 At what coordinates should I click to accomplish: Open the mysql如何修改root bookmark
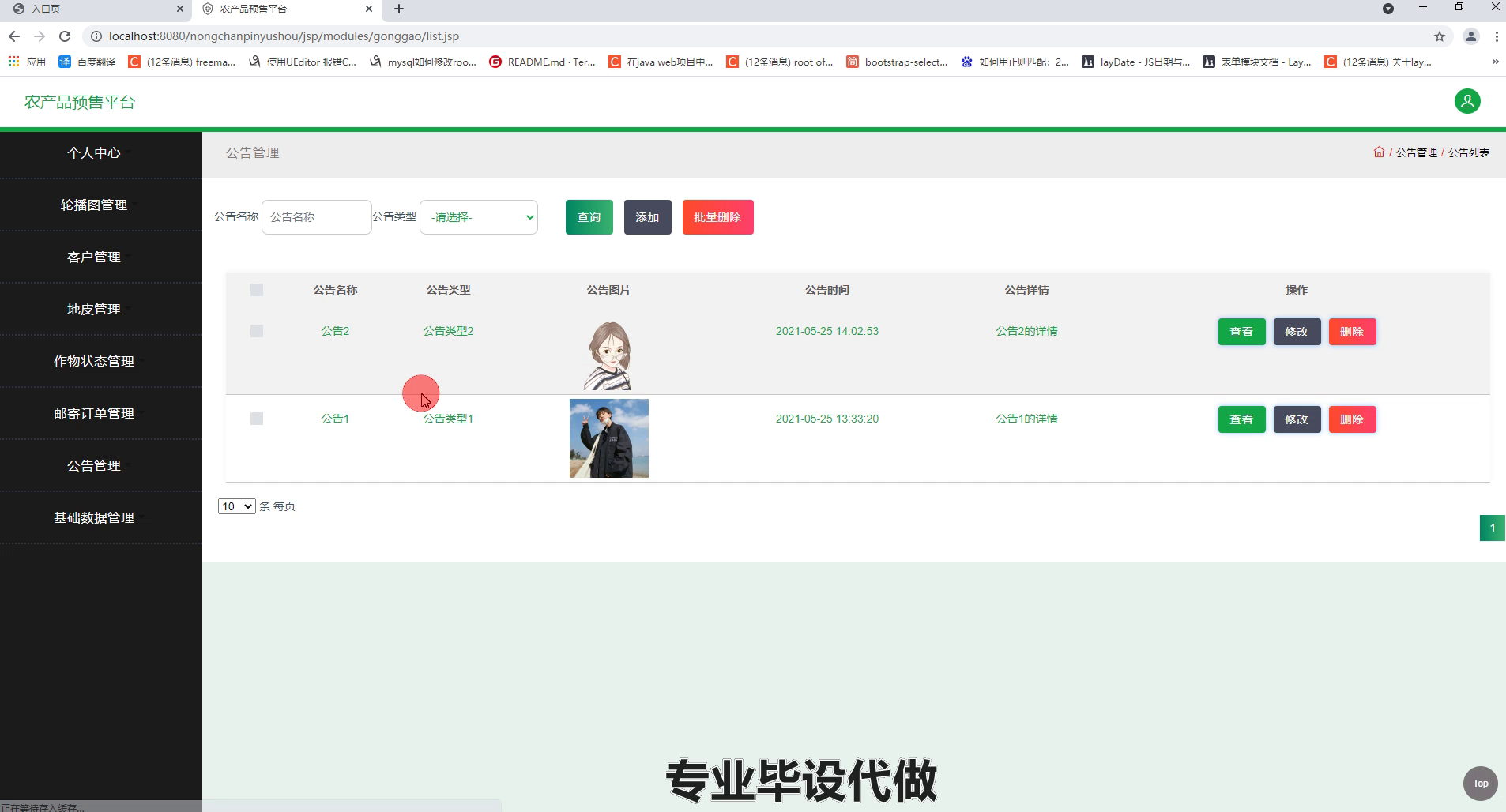tap(423, 62)
